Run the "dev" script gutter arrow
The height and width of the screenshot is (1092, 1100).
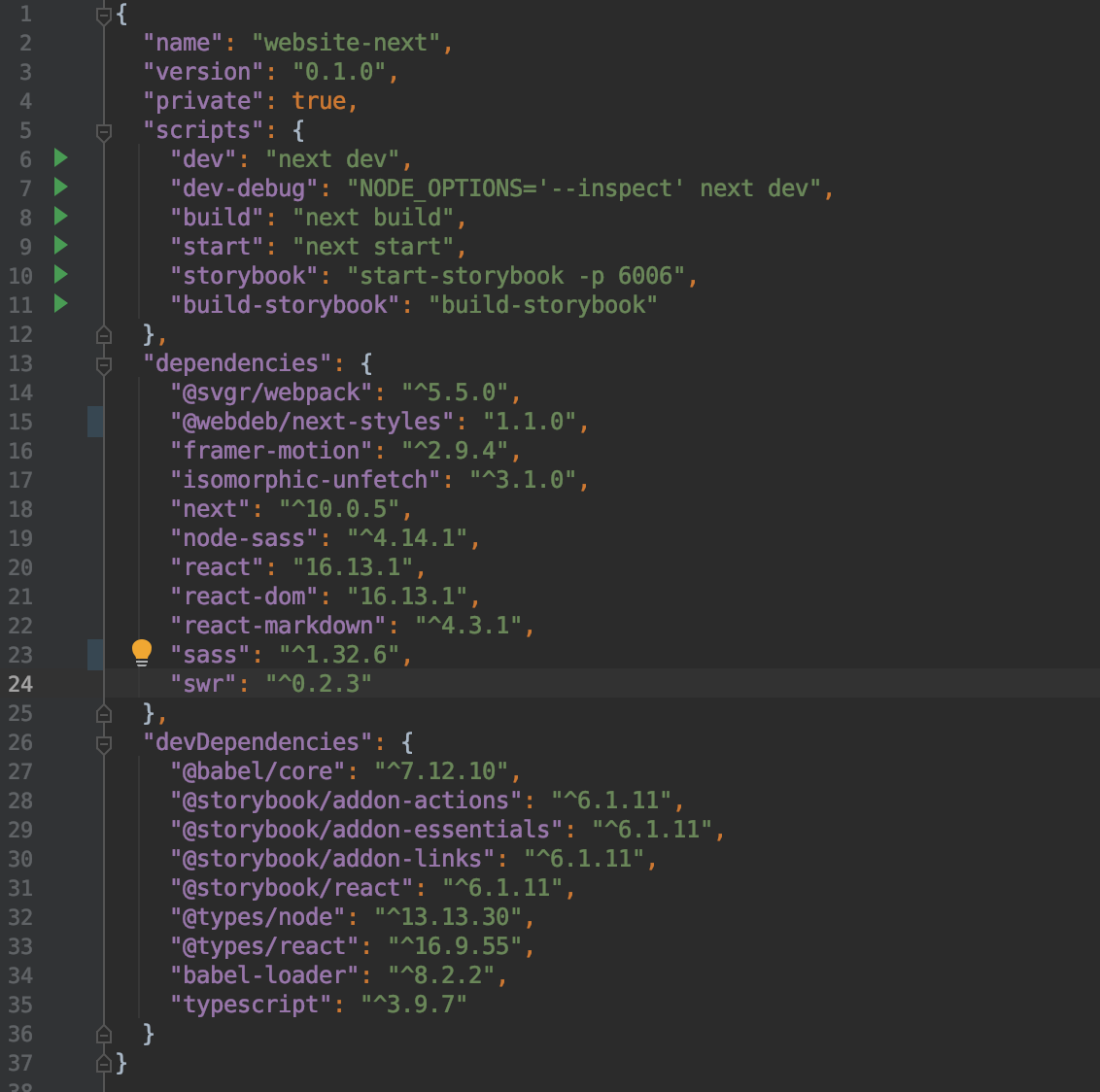pyautogui.click(x=61, y=157)
